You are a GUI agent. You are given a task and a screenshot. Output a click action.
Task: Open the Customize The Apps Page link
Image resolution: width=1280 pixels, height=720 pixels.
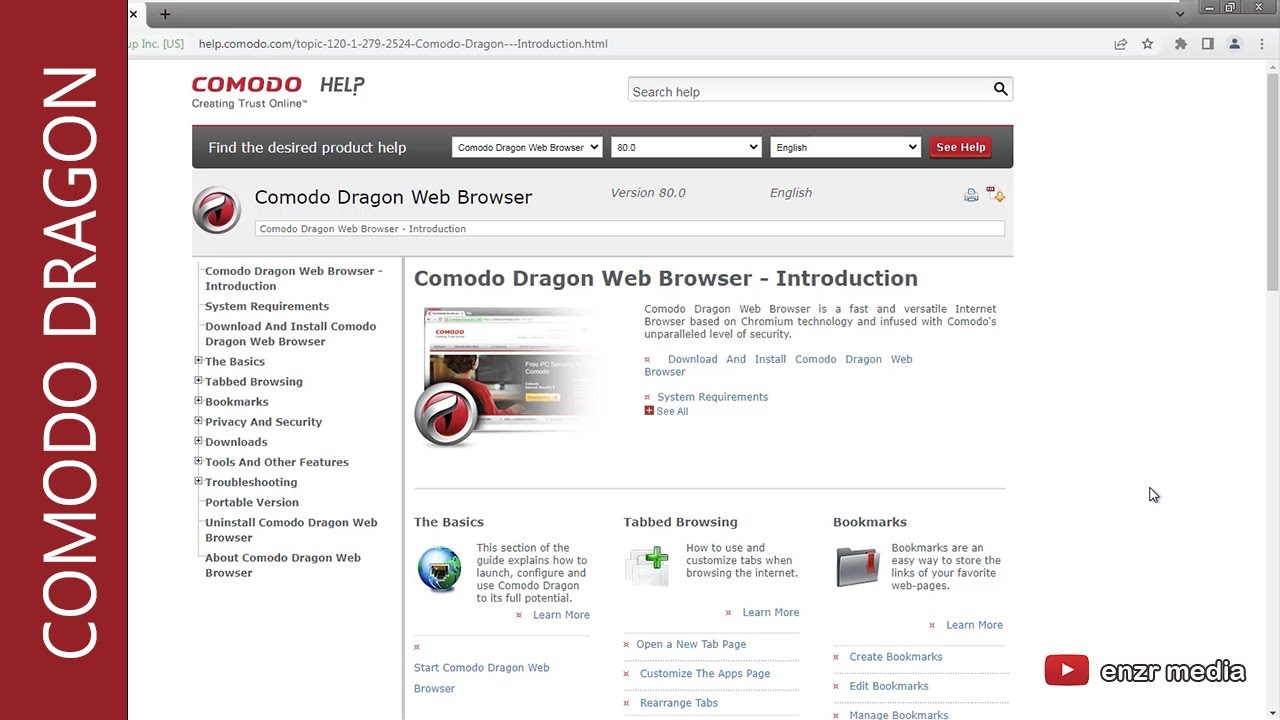click(705, 673)
